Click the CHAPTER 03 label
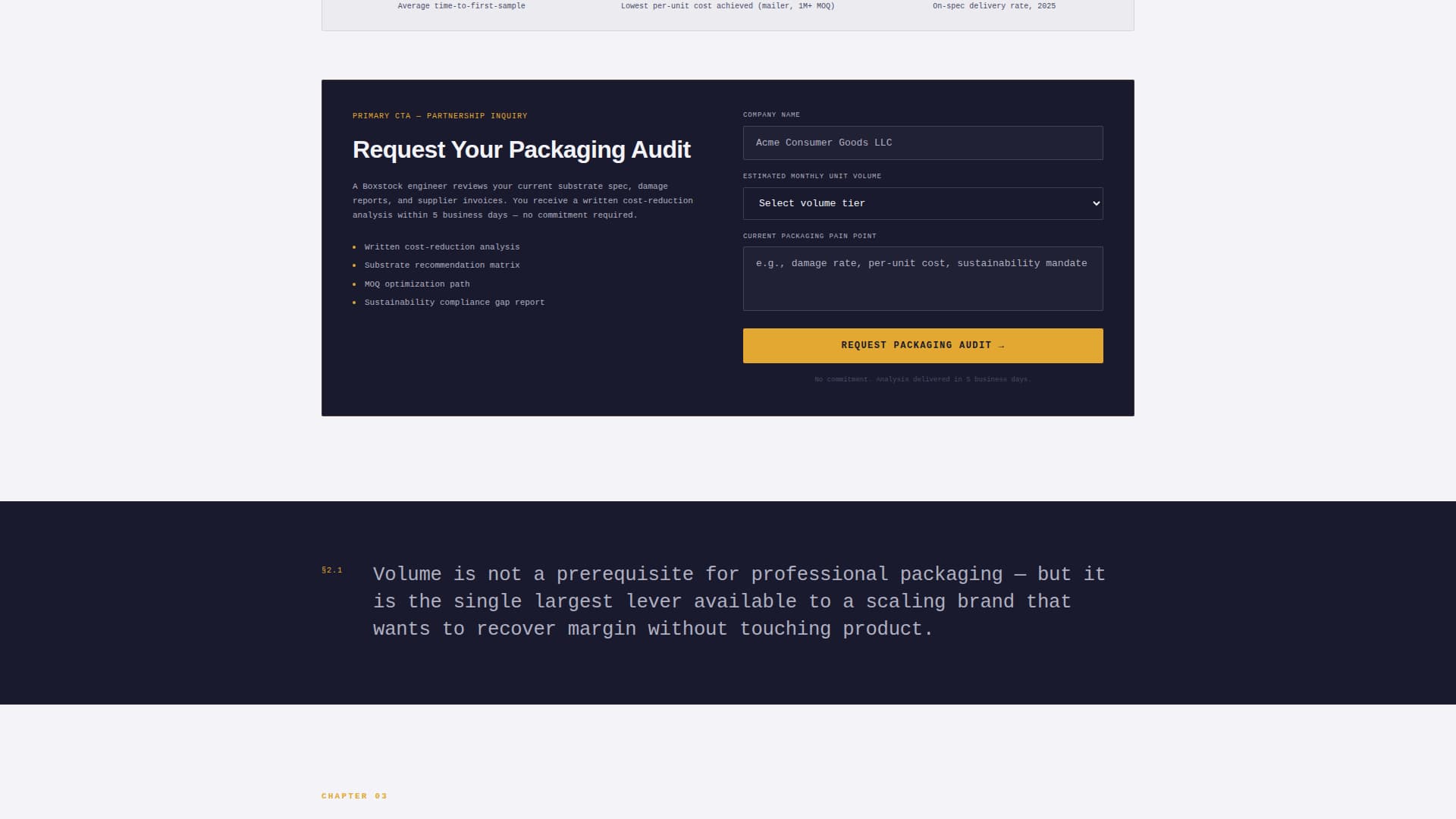This screenshot has width=1456, height=819. click(x=354, y=796)
